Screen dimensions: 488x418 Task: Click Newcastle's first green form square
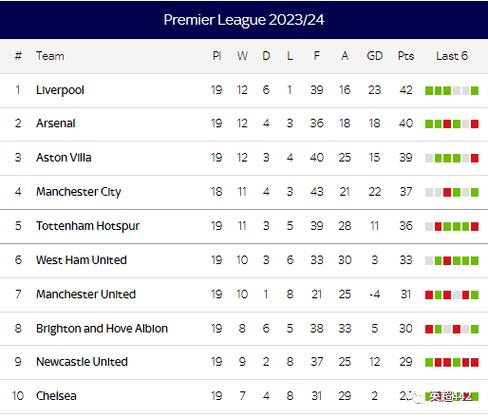coord(429,362)
